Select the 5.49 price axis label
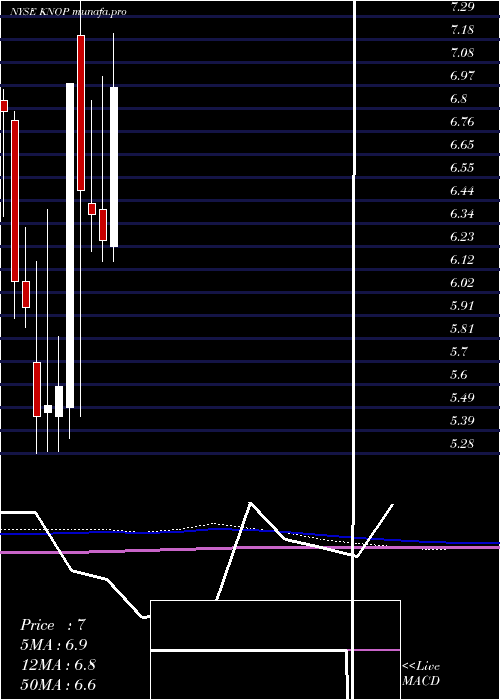The width and height of the screenshot is (500, 700). (462, 398)
